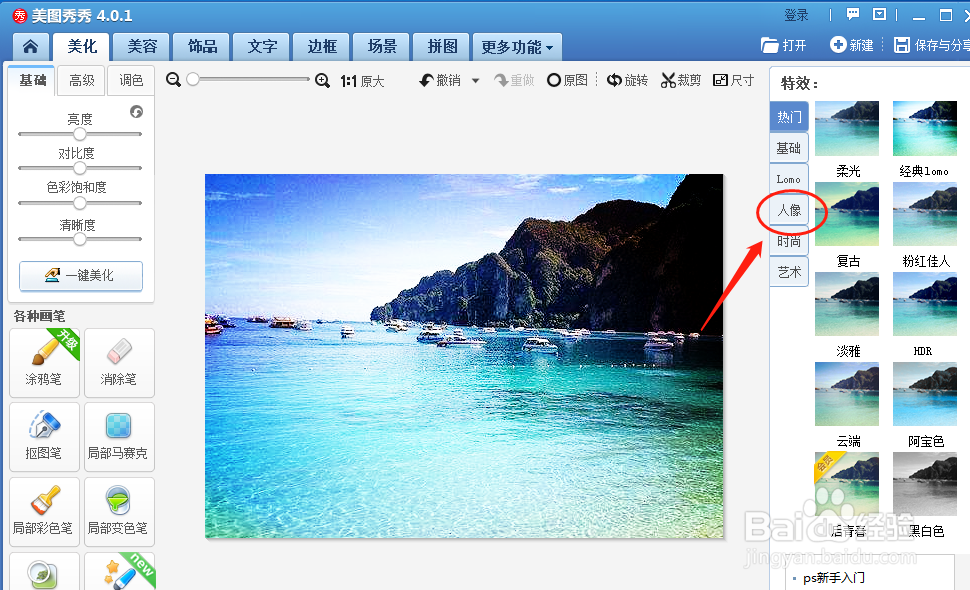Select the 时尚 effects category

pyautogui.click(x=789, y=241)
